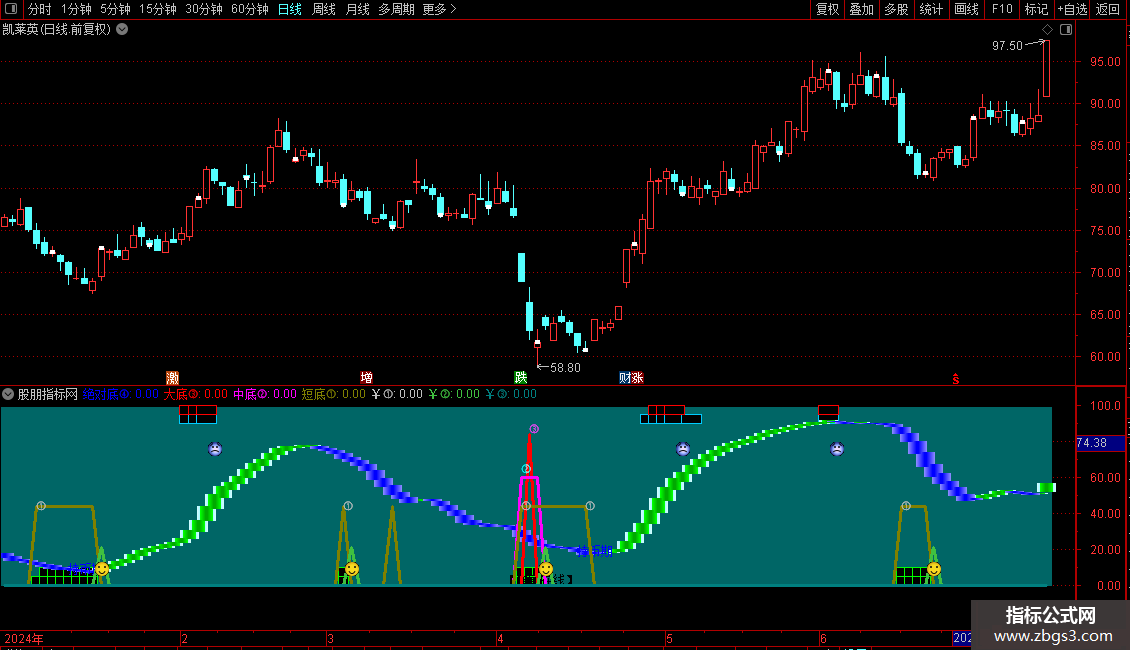Click the last smiley face on the right

(934, 569)
